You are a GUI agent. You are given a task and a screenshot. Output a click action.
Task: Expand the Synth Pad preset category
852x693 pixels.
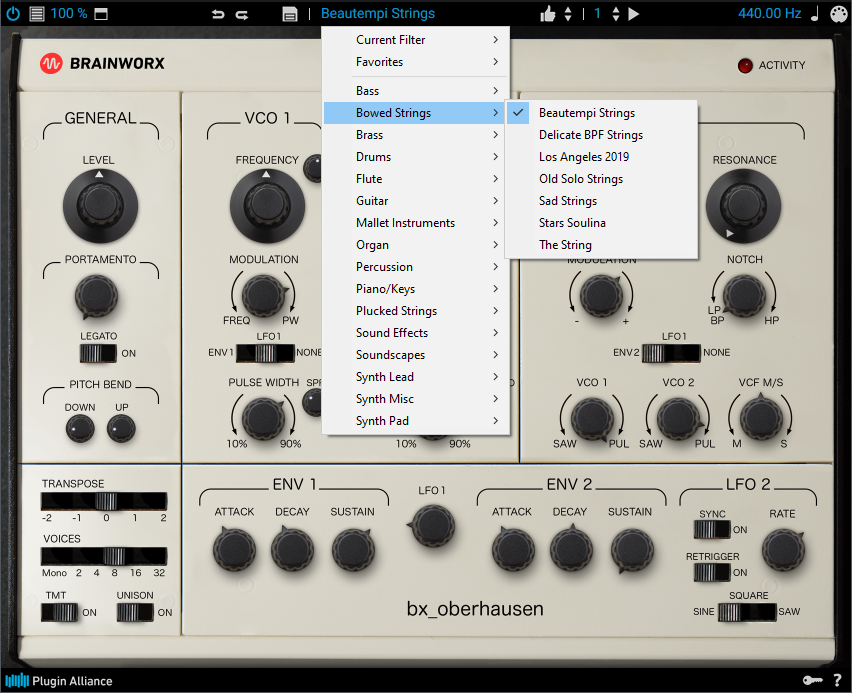[x=416, y=421]
